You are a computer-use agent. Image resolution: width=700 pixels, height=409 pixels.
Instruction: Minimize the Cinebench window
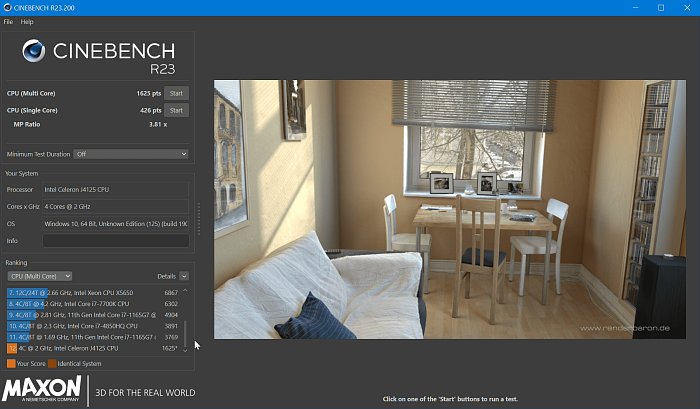636,8
